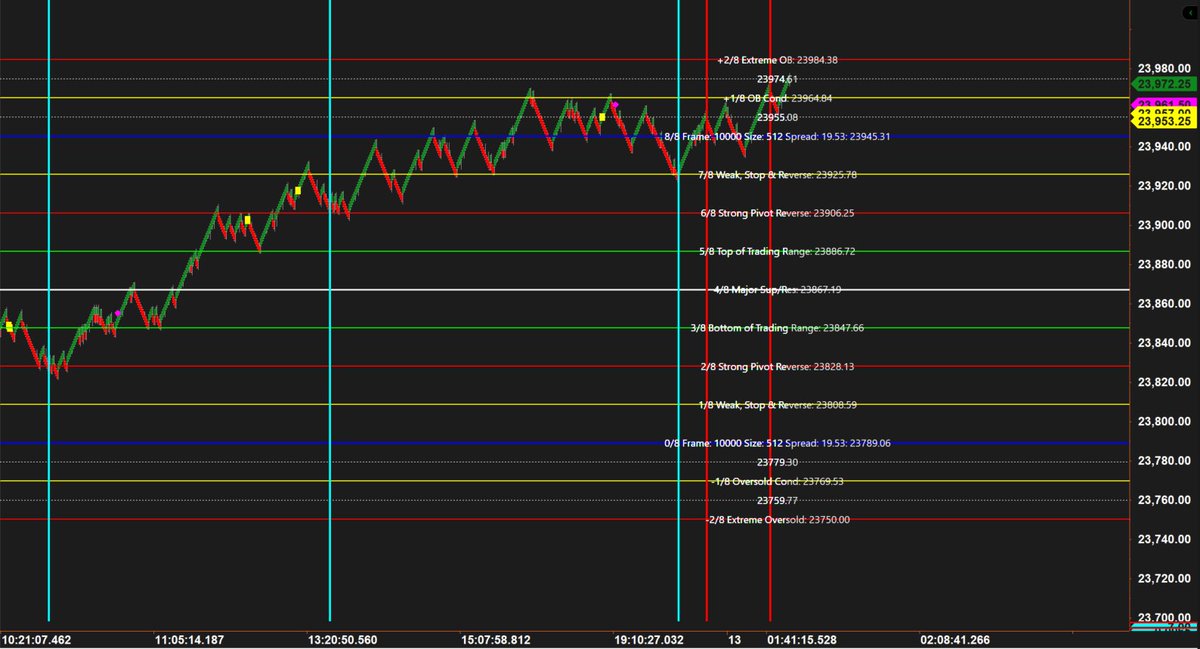1200x649 pixels.
Task: Select the 7/8 Weak, Stop & Reverse 23925.78 label
Action: (x=777, y=175)
